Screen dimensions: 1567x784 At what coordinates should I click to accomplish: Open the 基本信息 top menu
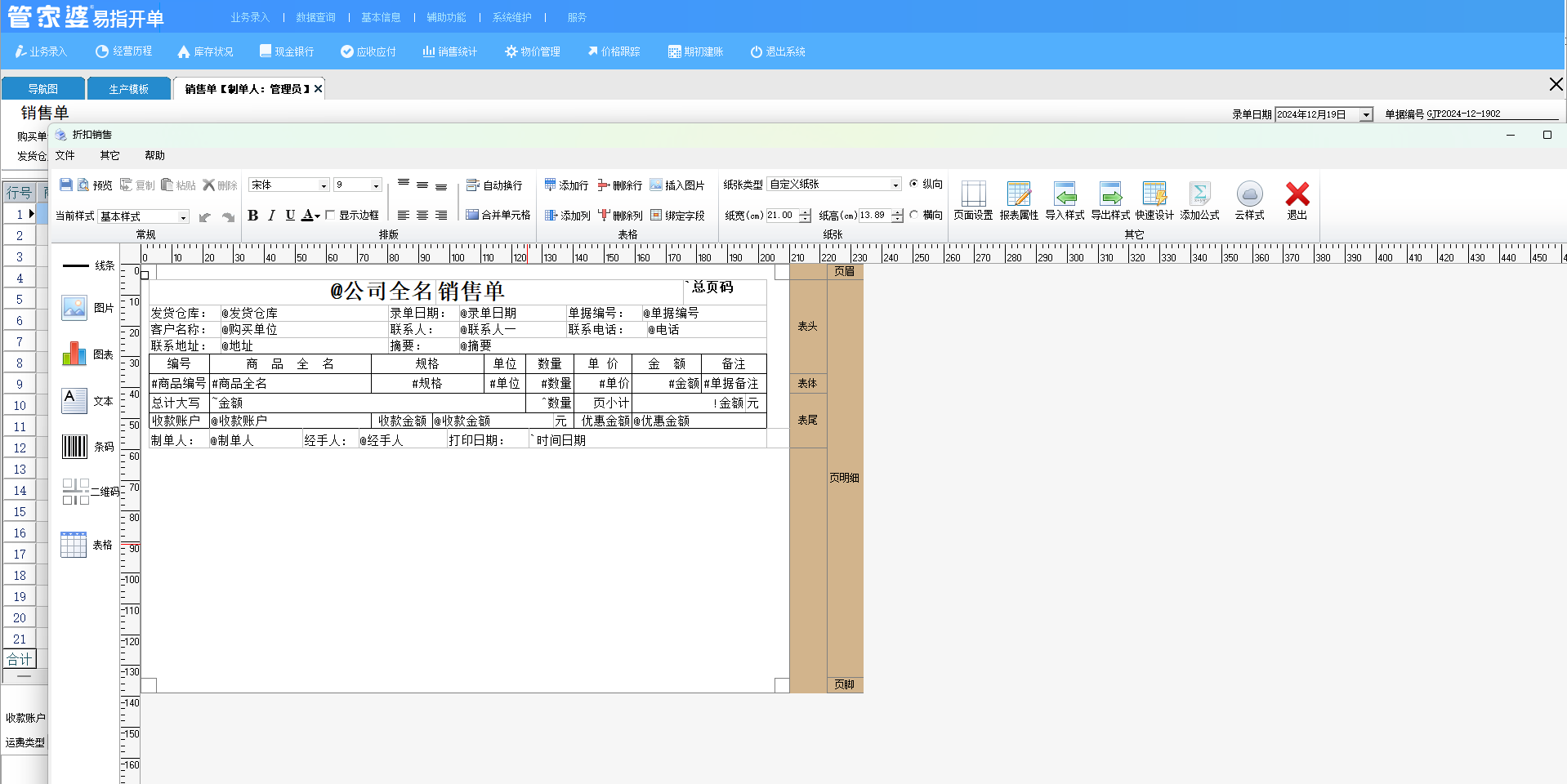pos(381,17)
